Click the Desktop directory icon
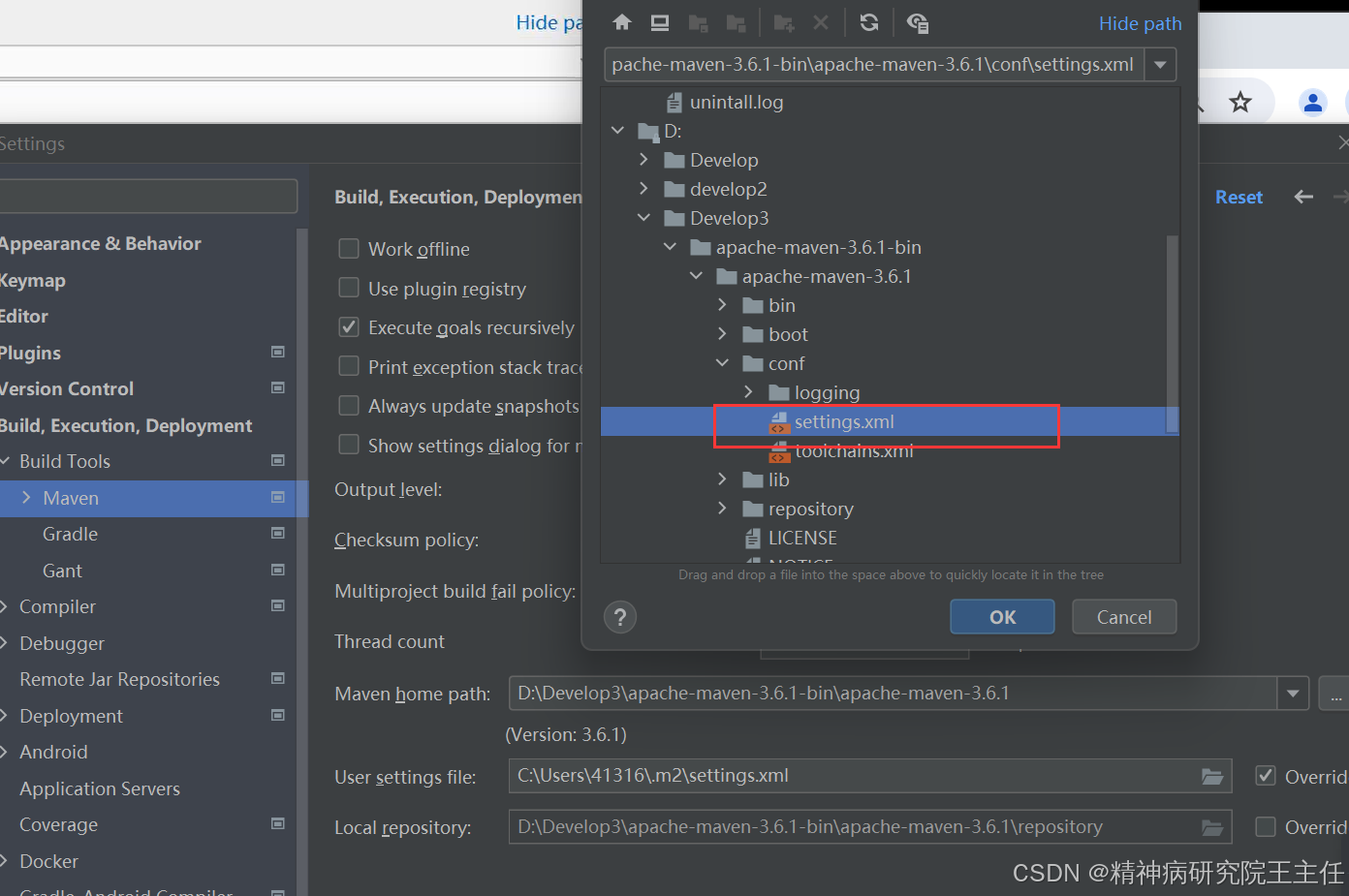Viewport: 1349px width, 896px height. click(660, 22)
